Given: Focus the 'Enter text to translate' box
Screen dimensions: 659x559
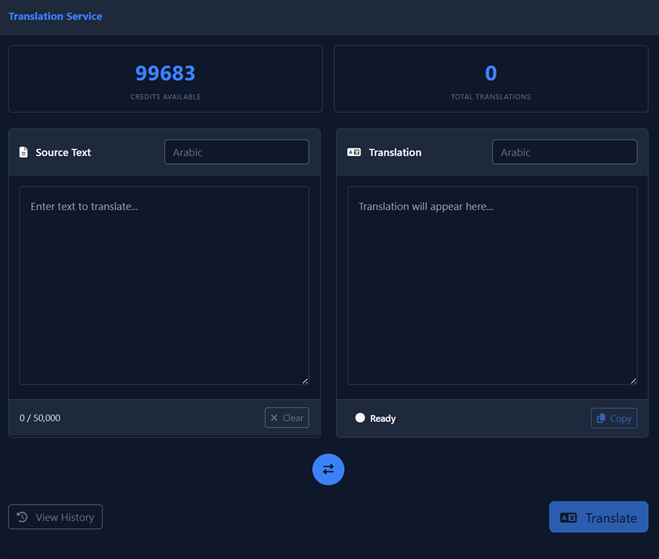Looking at the screenshot, I should [x=164, y=285].
